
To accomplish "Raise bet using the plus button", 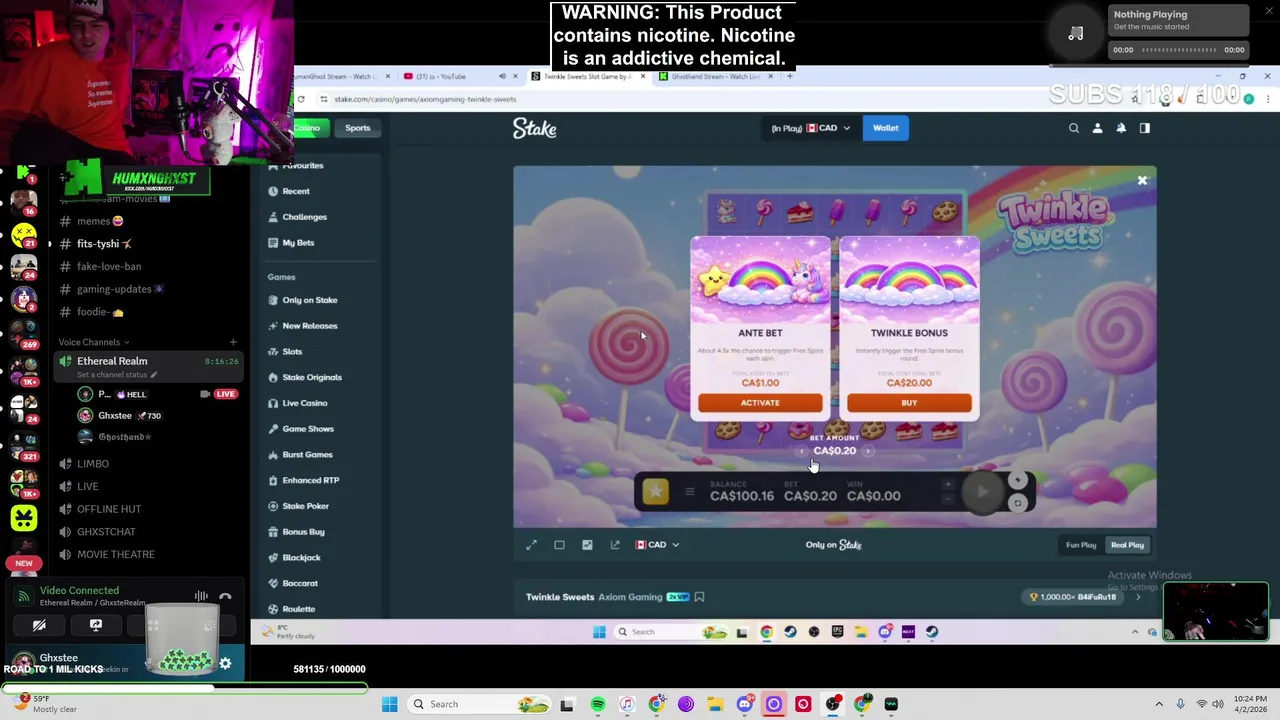I will (x=947, y=485).
